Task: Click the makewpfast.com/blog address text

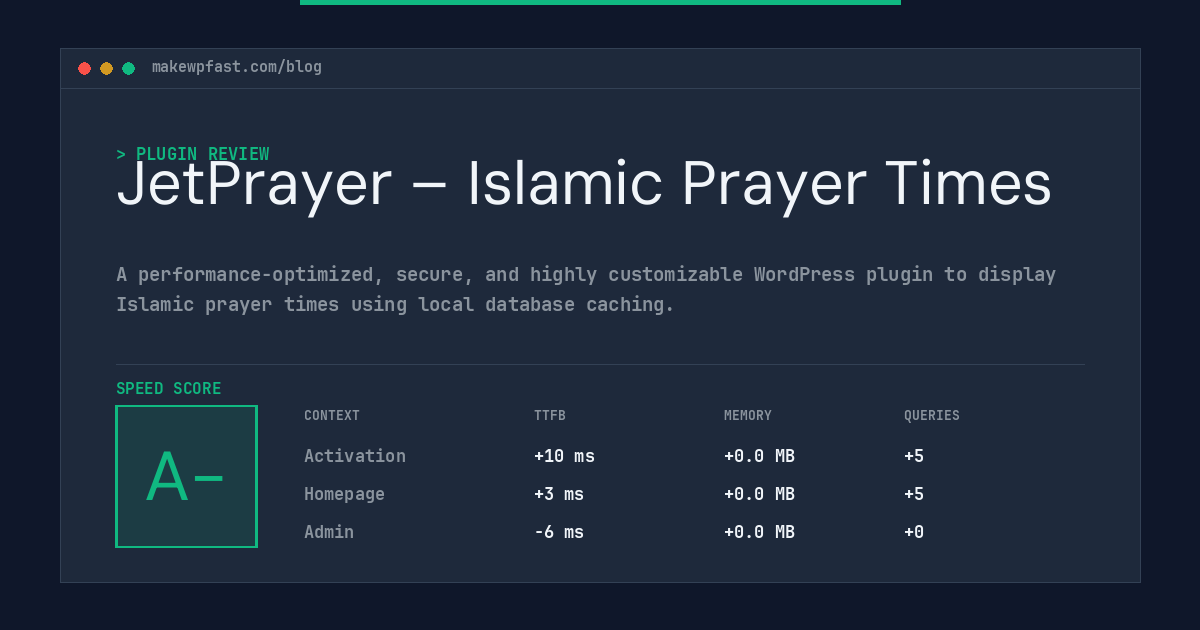Action: pos(237,67)
